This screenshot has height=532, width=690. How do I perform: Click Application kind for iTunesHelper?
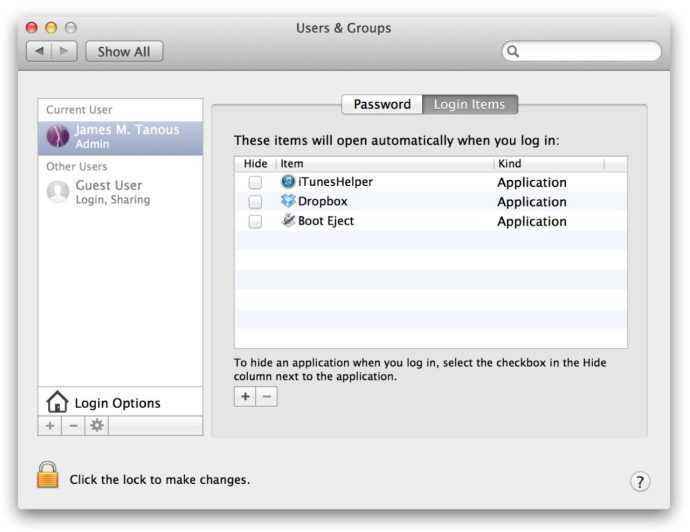532,183
